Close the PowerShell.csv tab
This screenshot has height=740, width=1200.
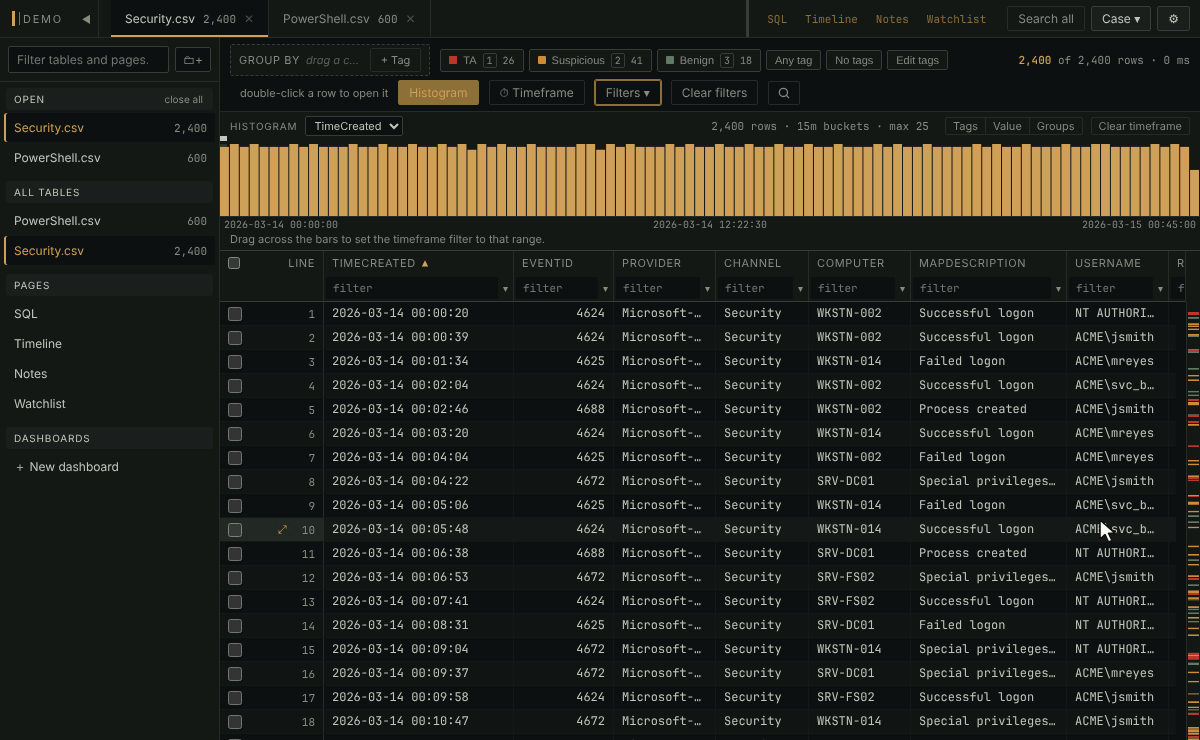point(410,19)
